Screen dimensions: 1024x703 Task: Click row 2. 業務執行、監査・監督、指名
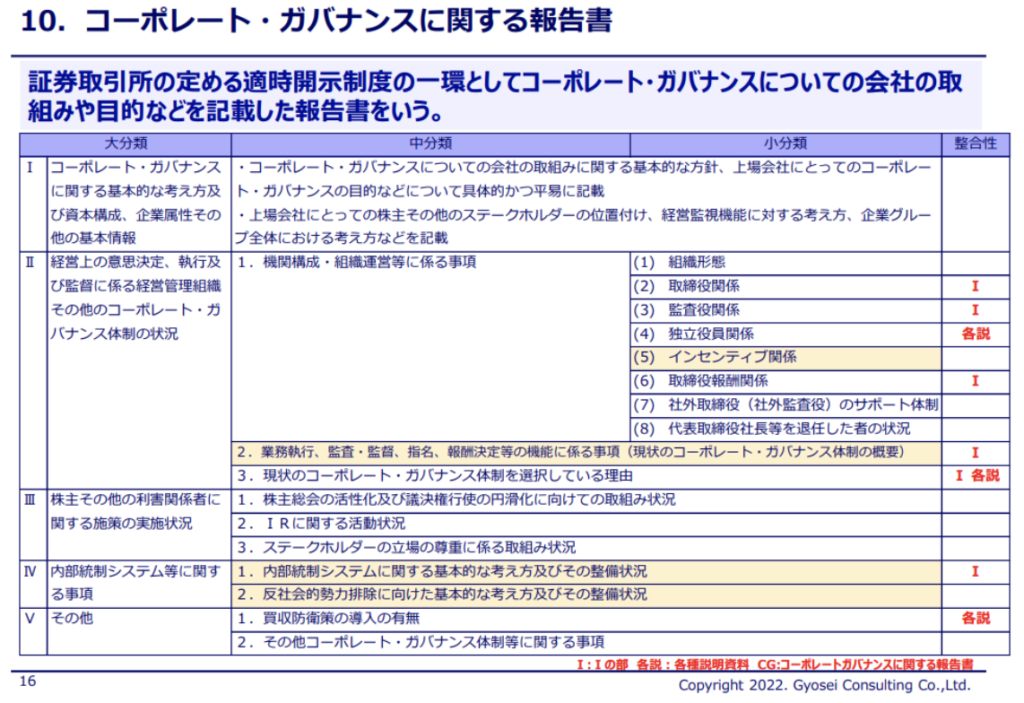coord(586,452)
